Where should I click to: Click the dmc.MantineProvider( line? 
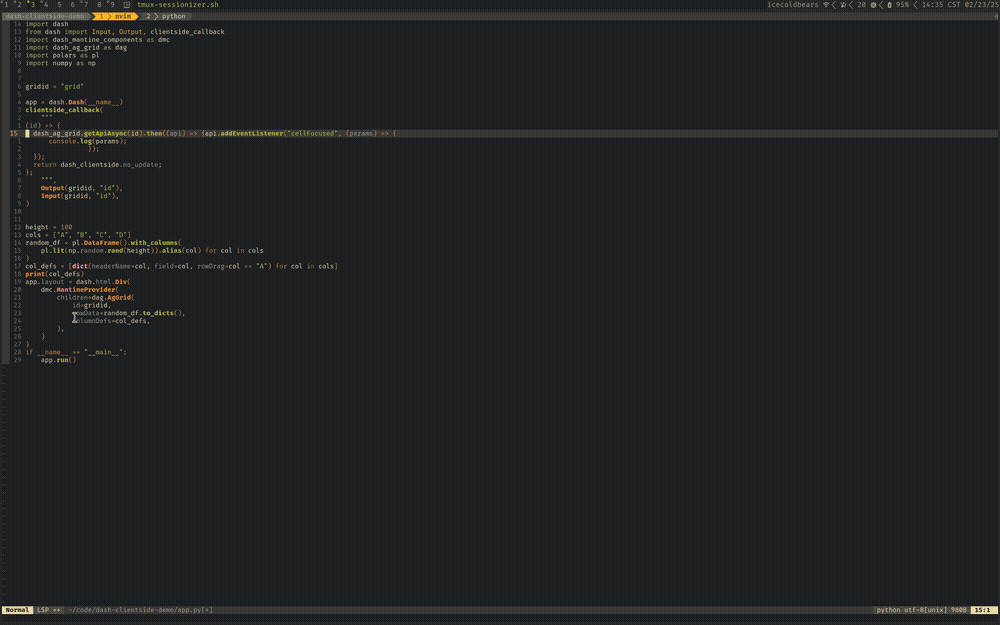click(x=80, y=290)
